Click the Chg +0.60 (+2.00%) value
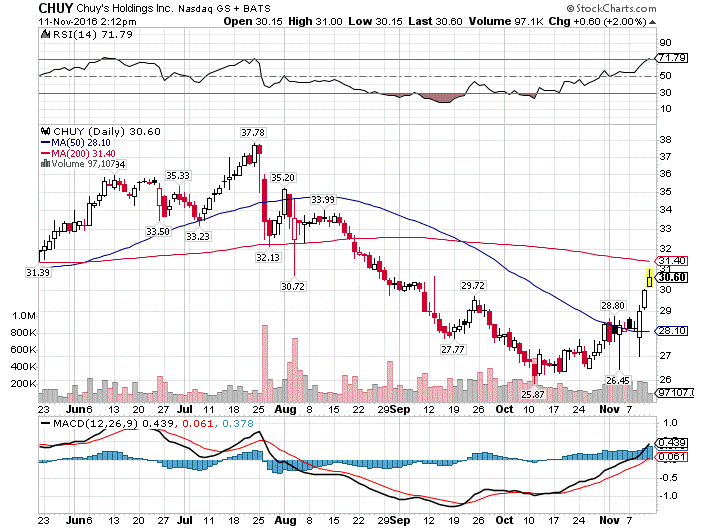Viewport: 702px width, 531px height. tap(598, 21)
